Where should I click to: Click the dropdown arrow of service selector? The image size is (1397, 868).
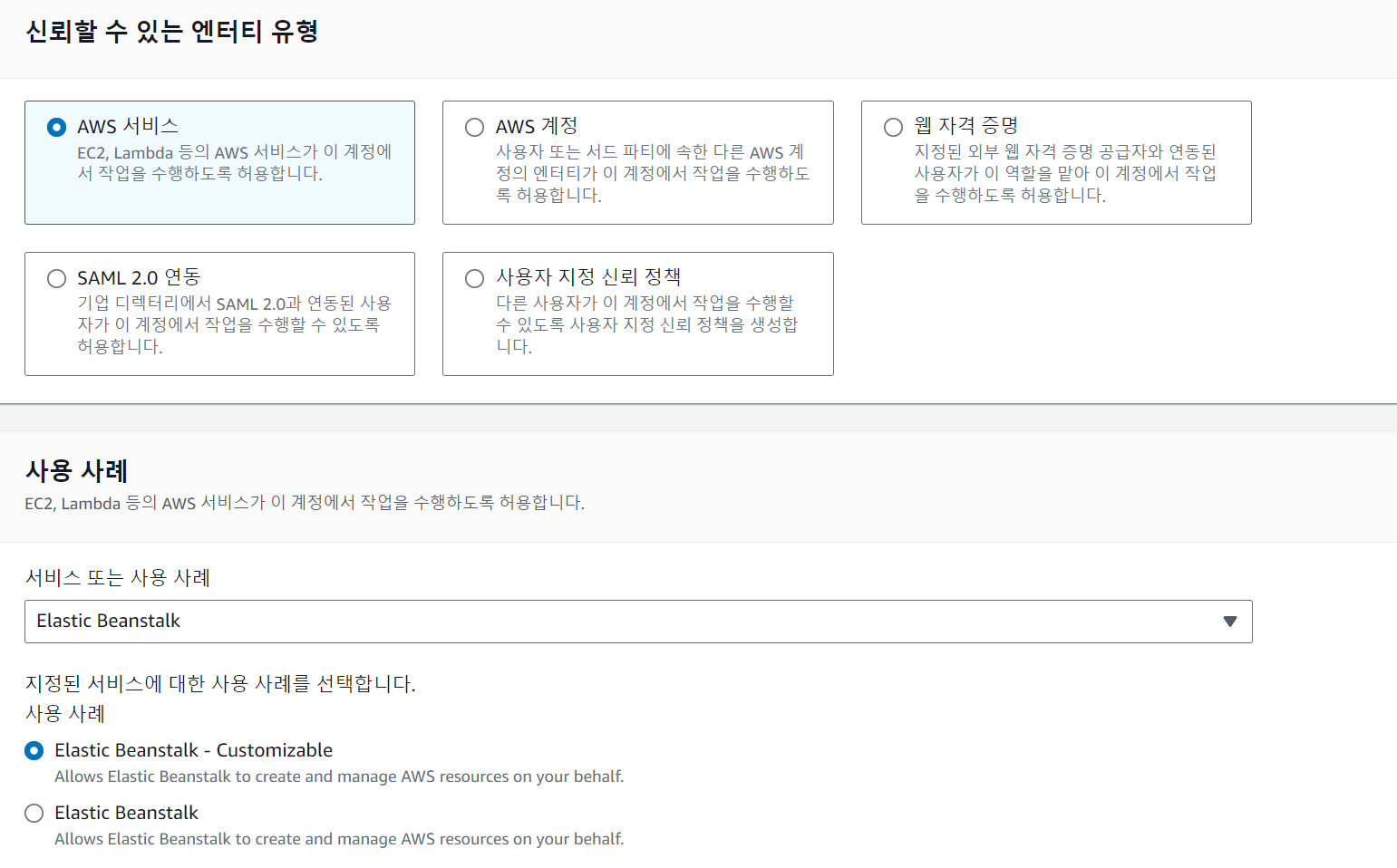[1230, 622]
